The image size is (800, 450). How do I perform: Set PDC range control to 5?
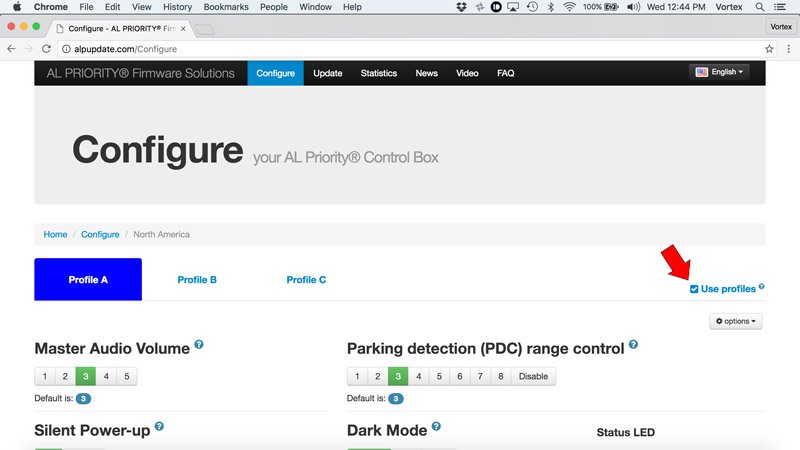tap(439, 376)
